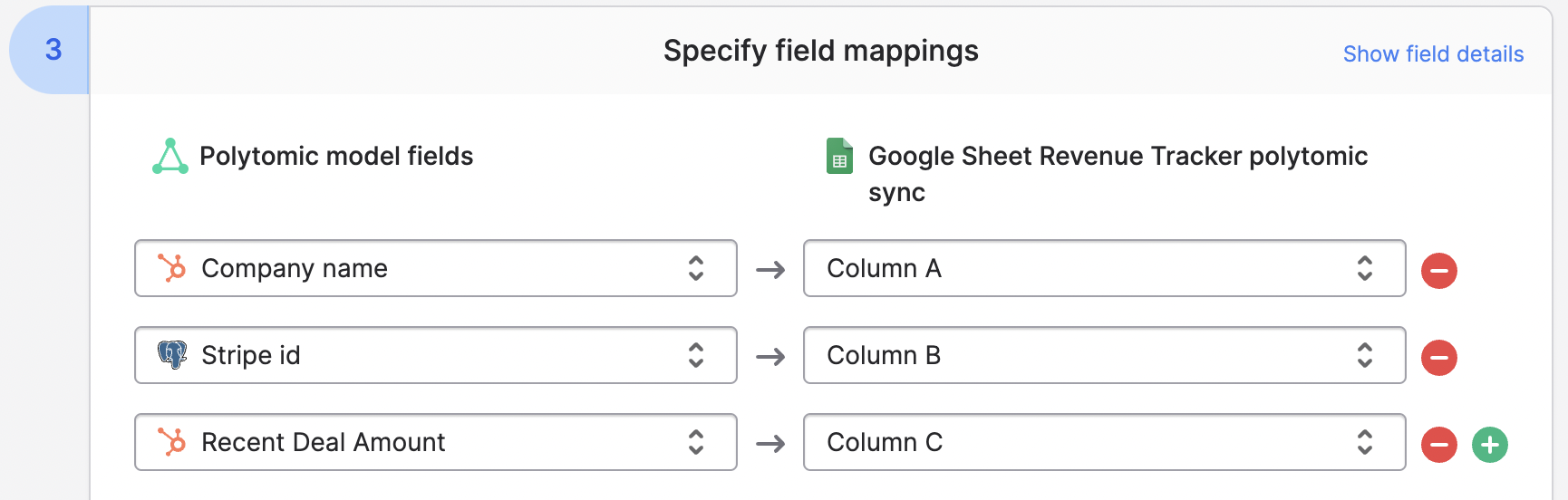Viewport: 1568px width, 500px height.
Task: Click the arrow between Stripe id and Column B
Action: [x=770, y=357]
